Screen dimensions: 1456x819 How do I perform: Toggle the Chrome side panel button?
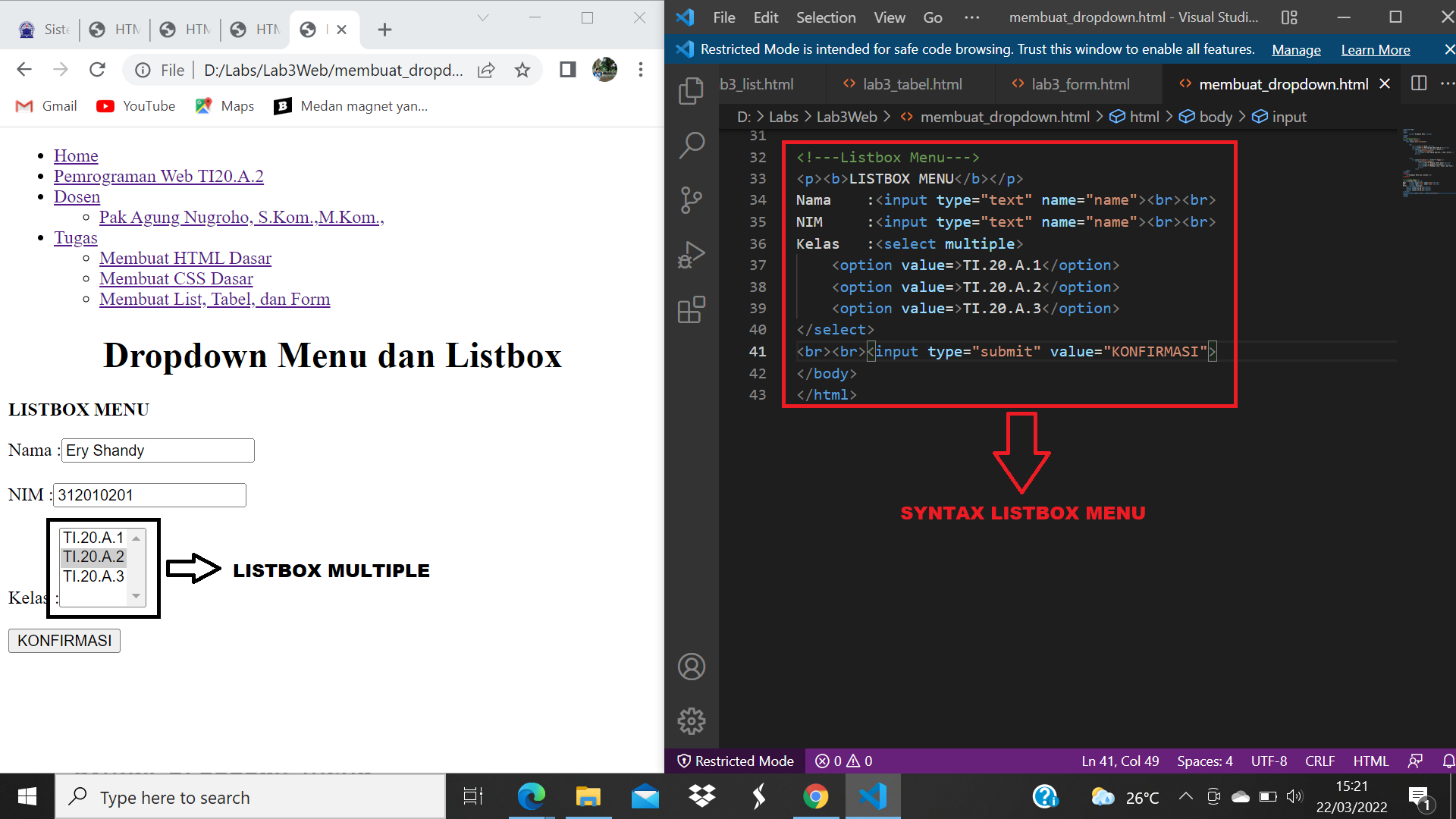(567, 70)
